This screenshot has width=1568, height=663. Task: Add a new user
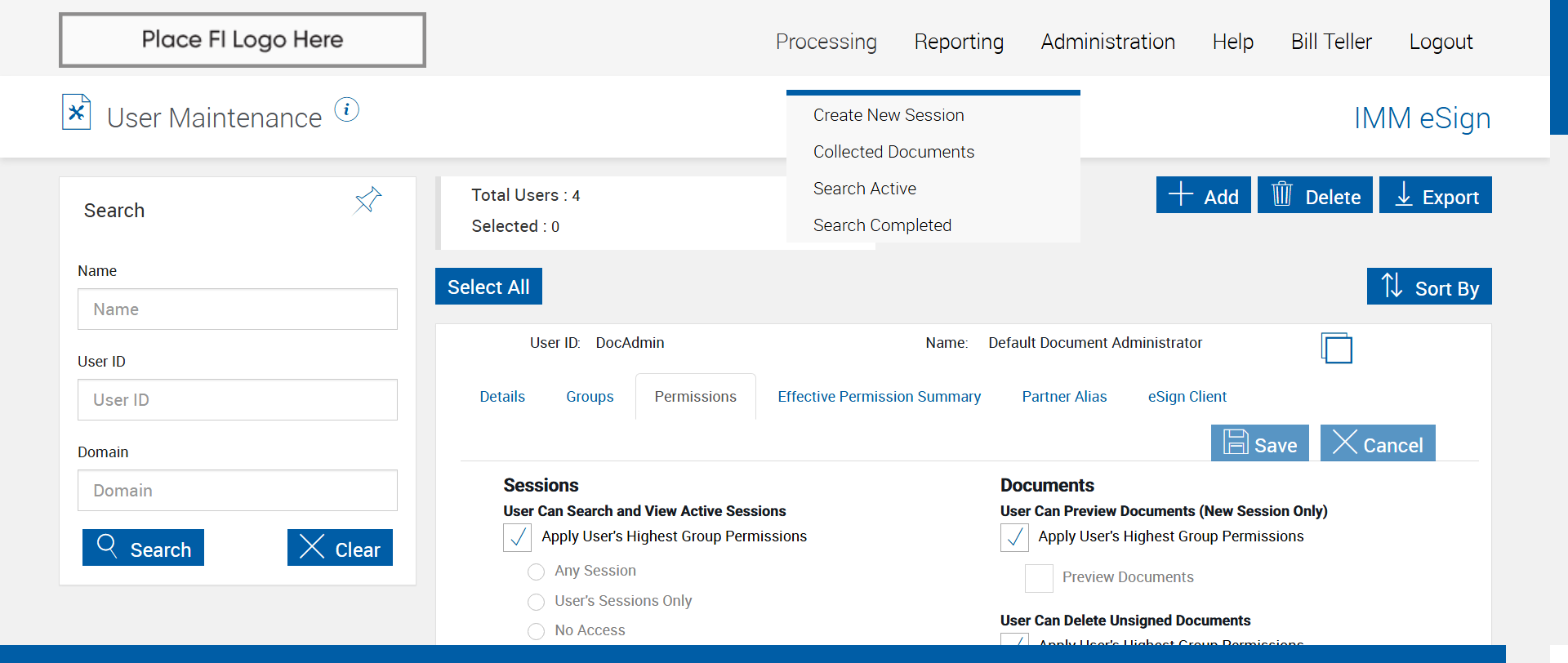pos(1203,196)
